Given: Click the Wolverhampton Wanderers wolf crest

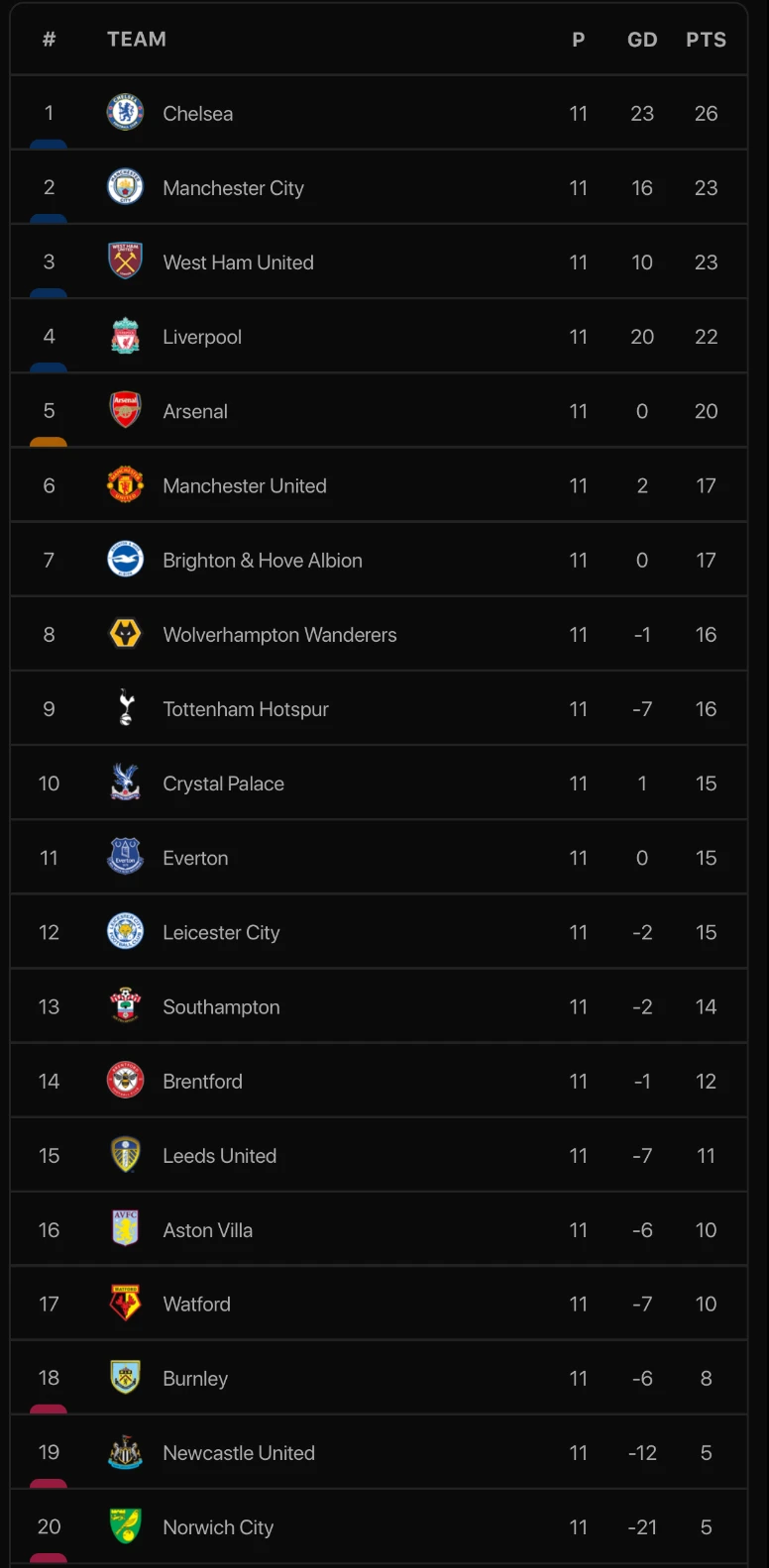Looking at the screenshot, I should 125,634.
